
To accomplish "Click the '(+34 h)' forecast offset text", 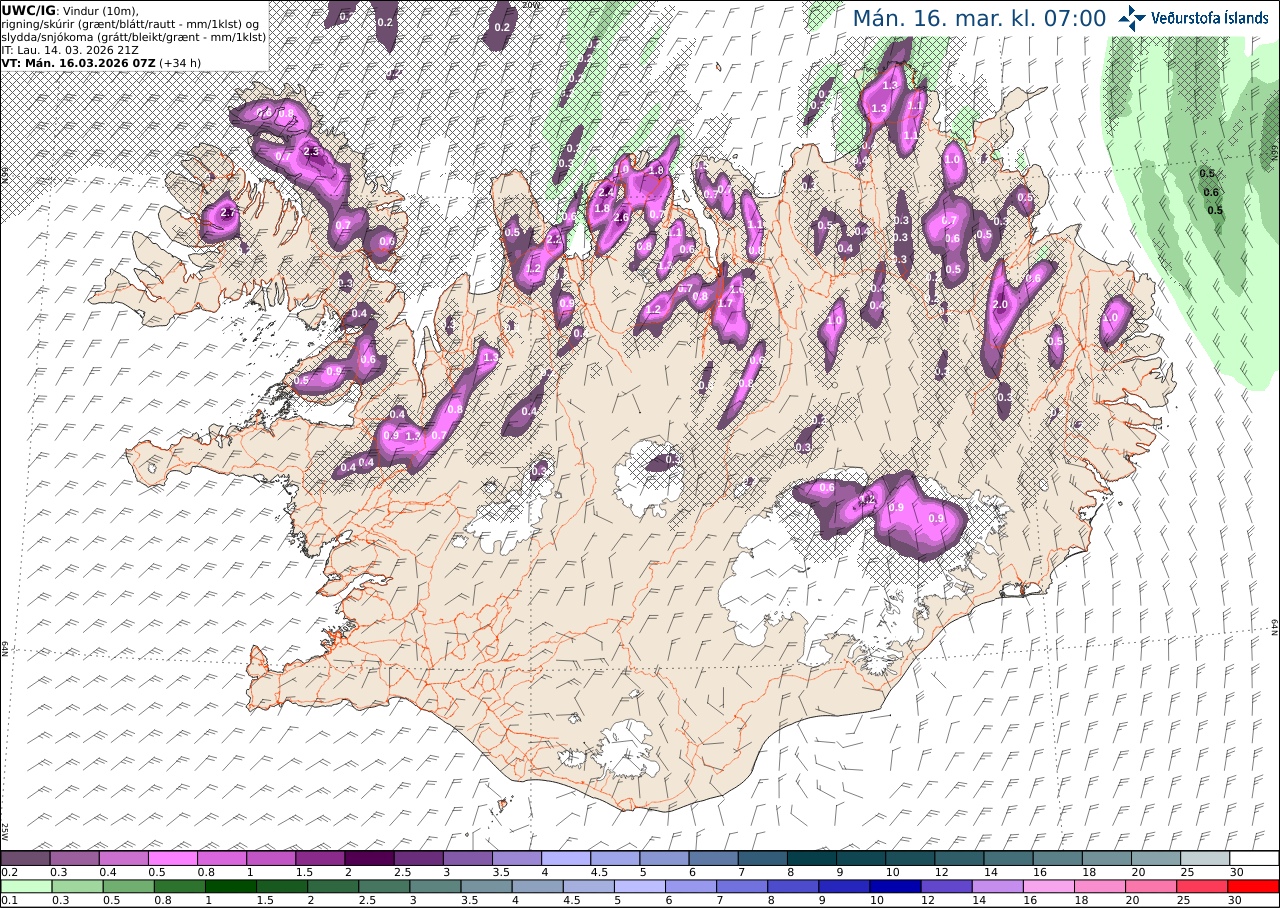I will 181,62.
